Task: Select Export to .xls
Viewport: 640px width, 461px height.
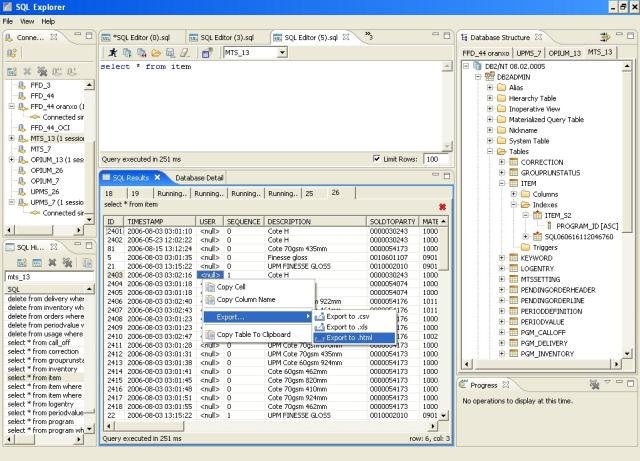Action: 354,327
